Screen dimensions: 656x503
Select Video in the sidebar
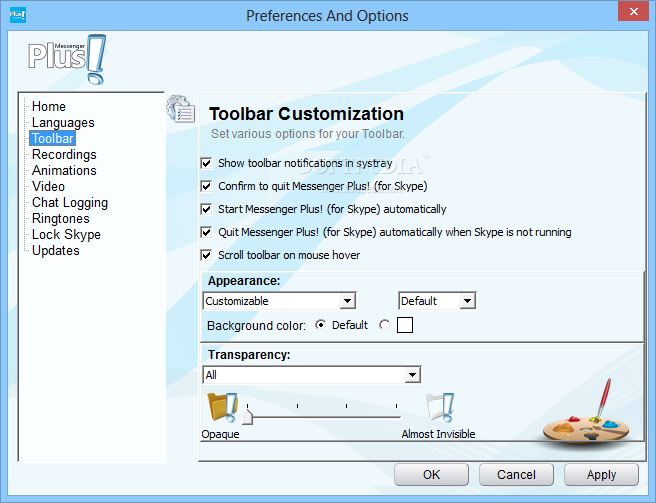pos(48,187)
